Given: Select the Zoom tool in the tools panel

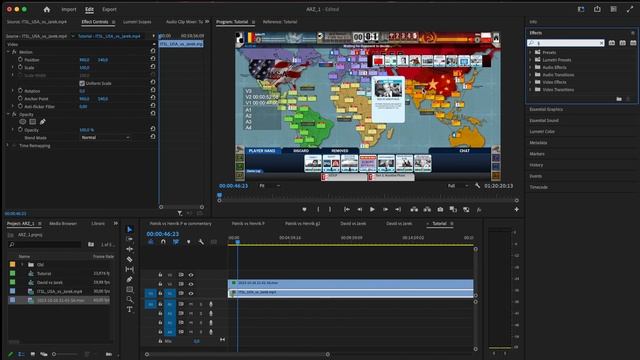Looking at the screenshot, I should [130, 300].
